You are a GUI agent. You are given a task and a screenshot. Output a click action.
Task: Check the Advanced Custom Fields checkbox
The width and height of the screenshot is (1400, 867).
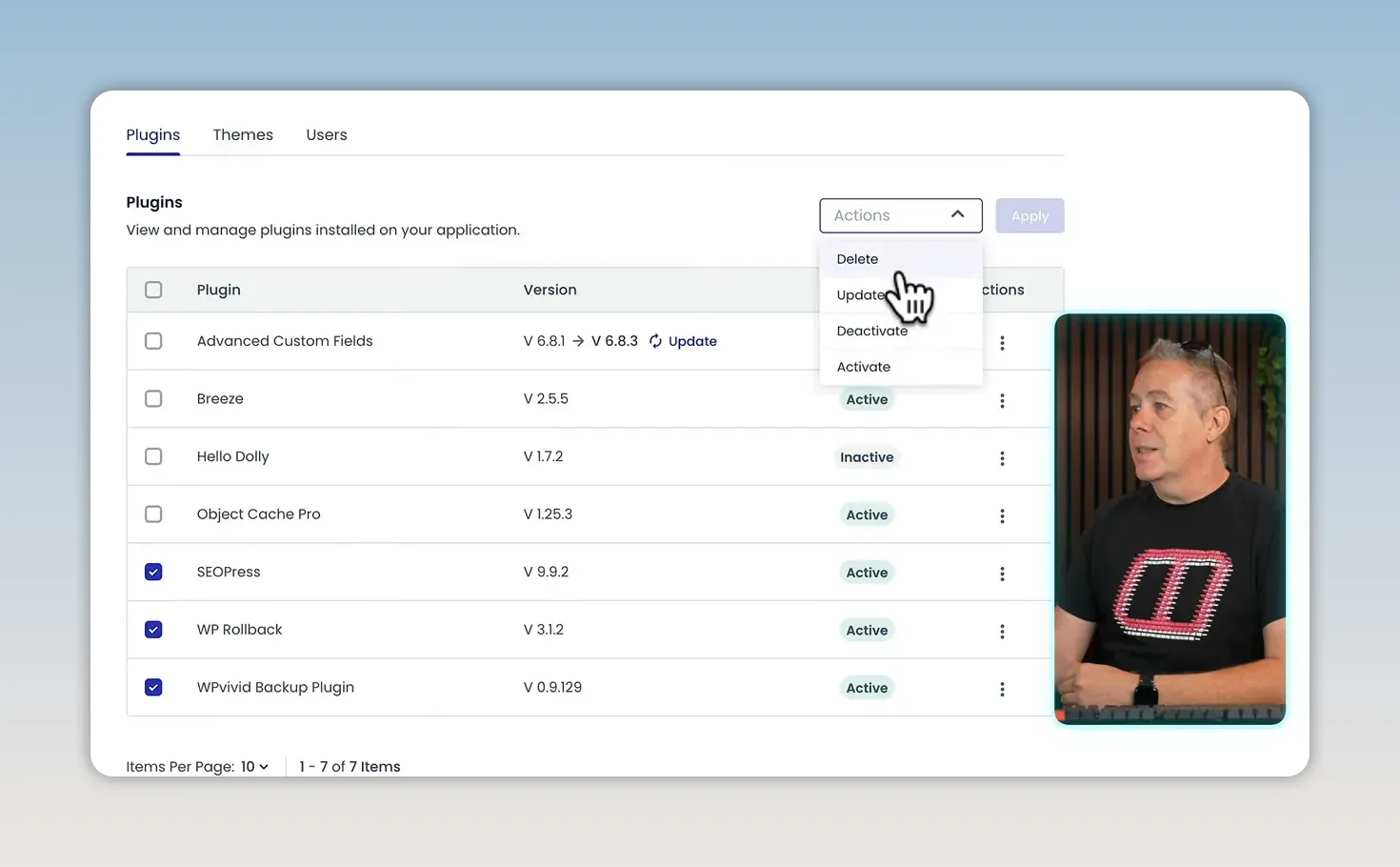click(153, 341)
